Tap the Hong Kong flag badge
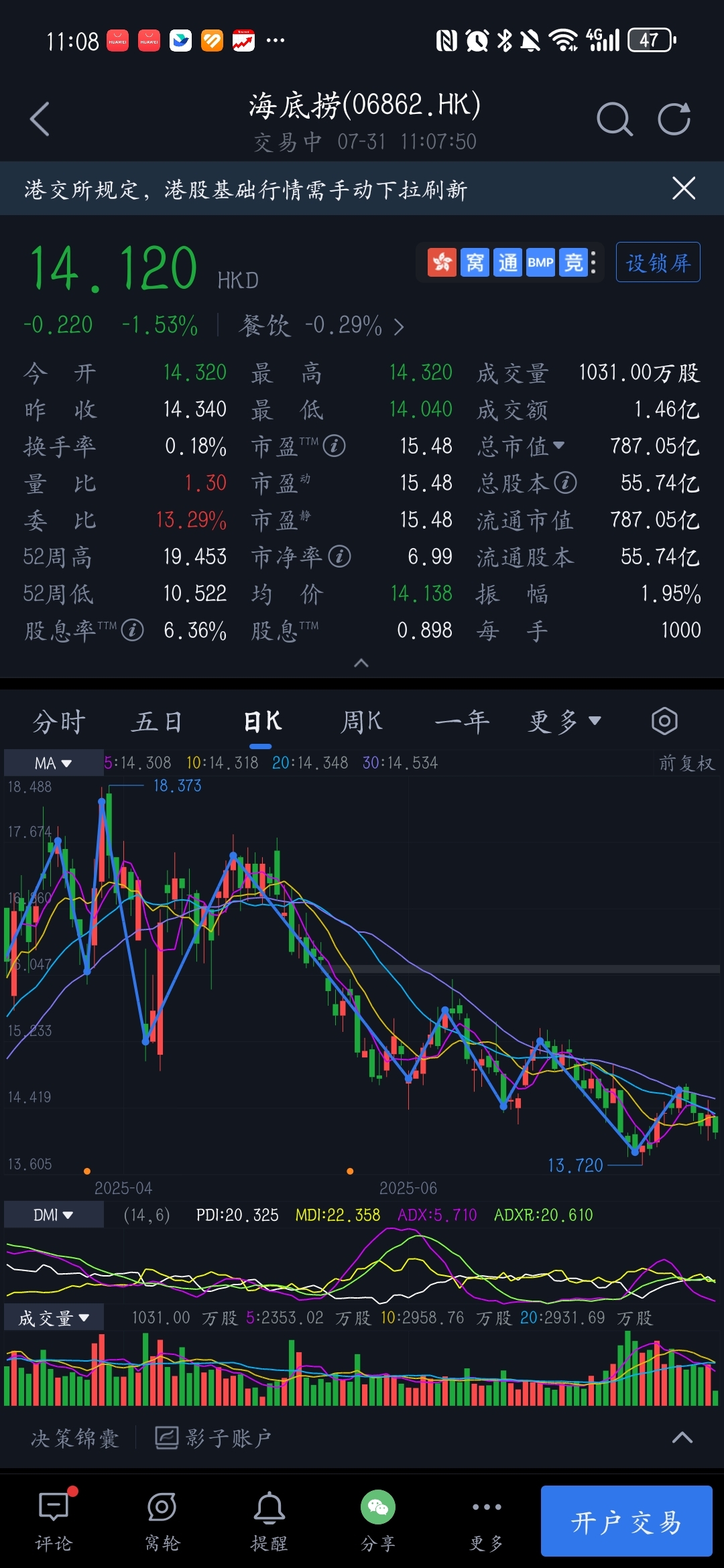 coord(442,263)
